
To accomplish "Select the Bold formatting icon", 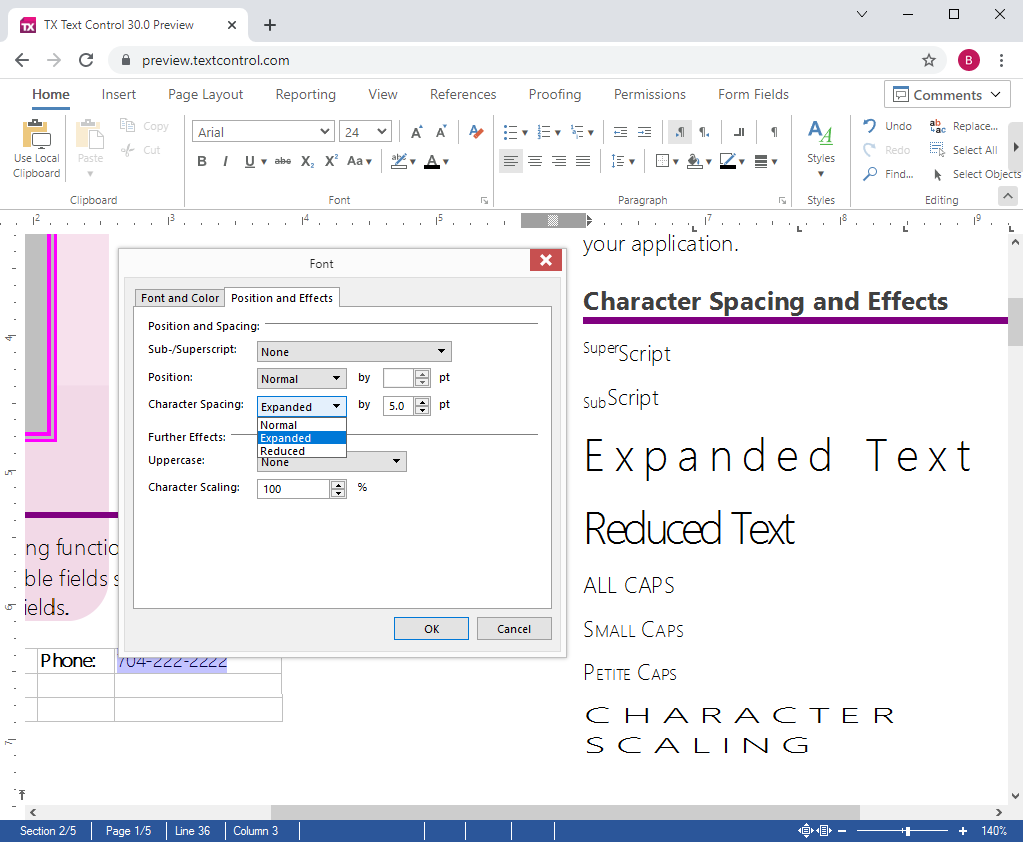I will coord(202,161).
